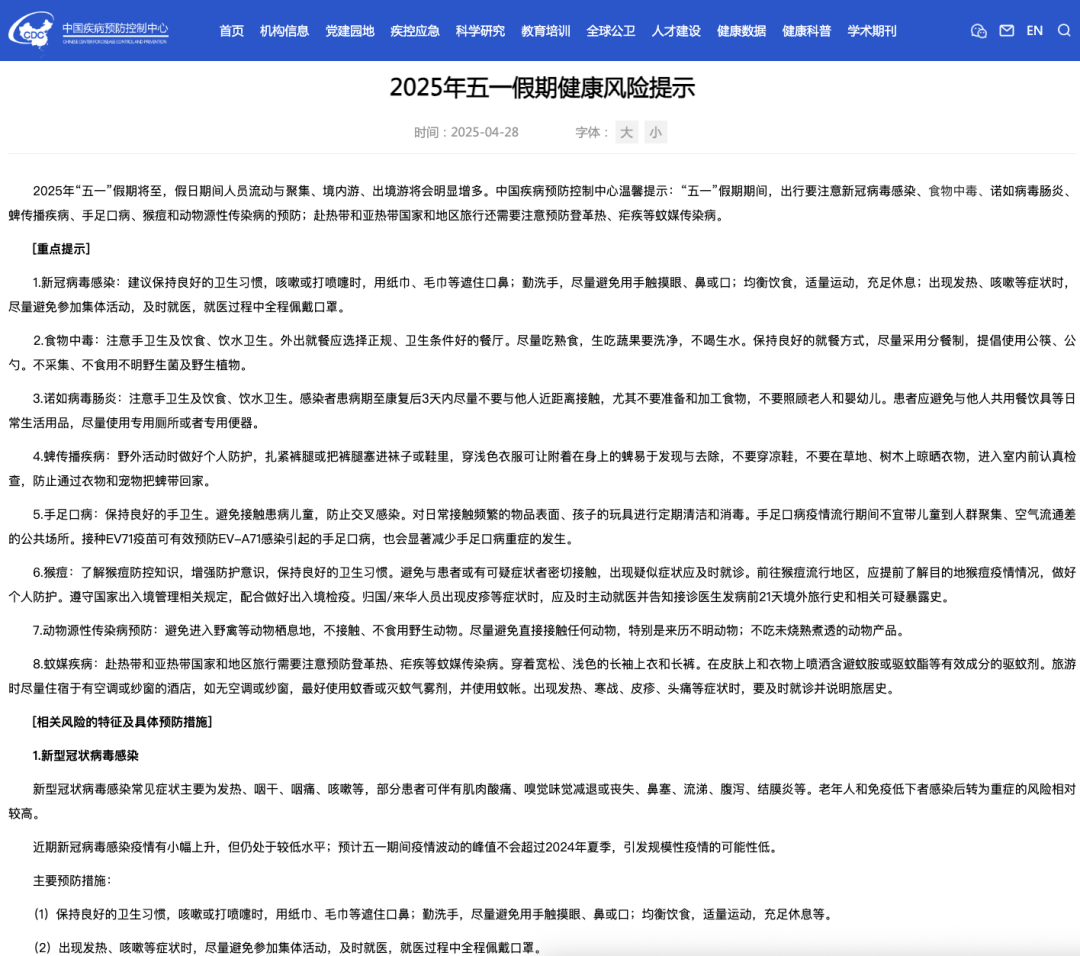Click the China CDC logo

coord(31,31)
